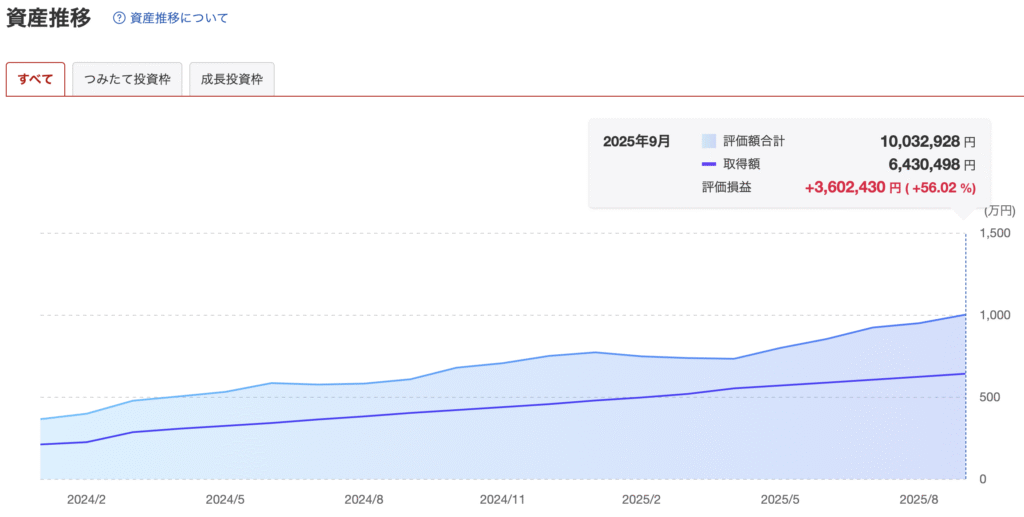The width and height of the screenshot is (1024, 517).
Task: Click the 資産推移 page heading
Action: 49,18
